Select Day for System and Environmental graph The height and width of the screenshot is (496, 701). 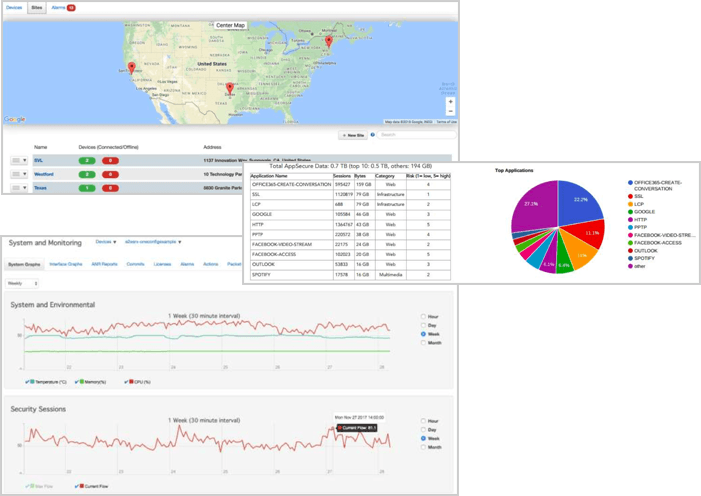pos(423,325)
